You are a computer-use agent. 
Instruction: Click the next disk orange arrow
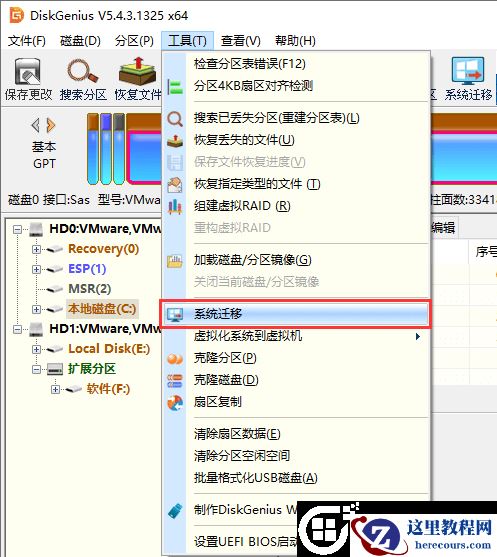click(x=51, y=125)
